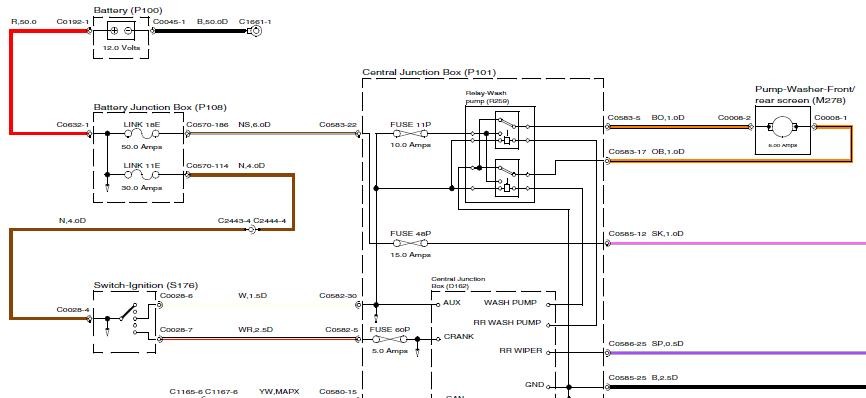Click the Battery Junction Box (P108) label
This screenshot has height=398, width=866.
(160, 107)
